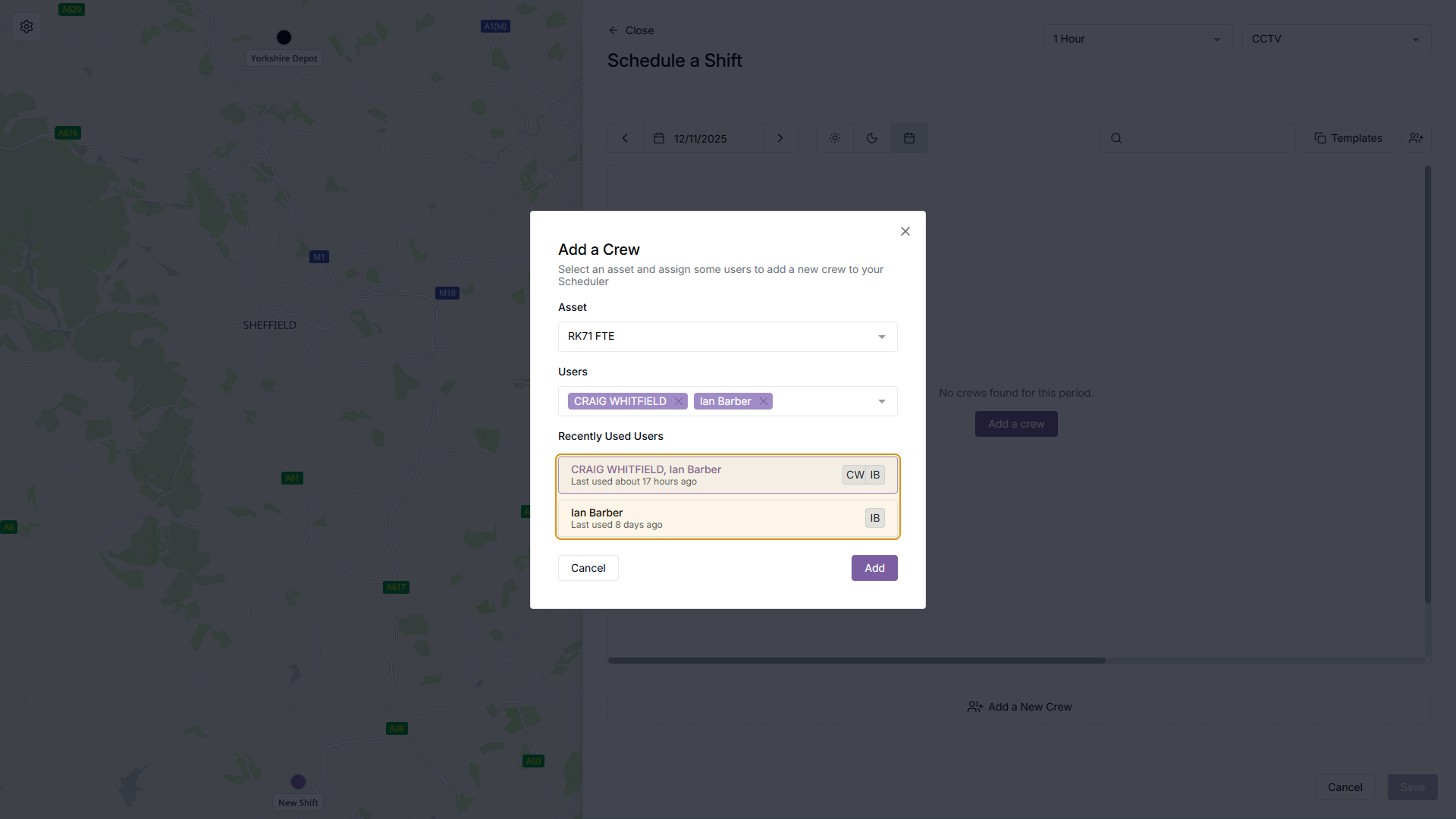This screenshot has width=1456, height=819.
Task: Remove CRAIG WHITFIELD from Users field
Action: click(679, 401)
